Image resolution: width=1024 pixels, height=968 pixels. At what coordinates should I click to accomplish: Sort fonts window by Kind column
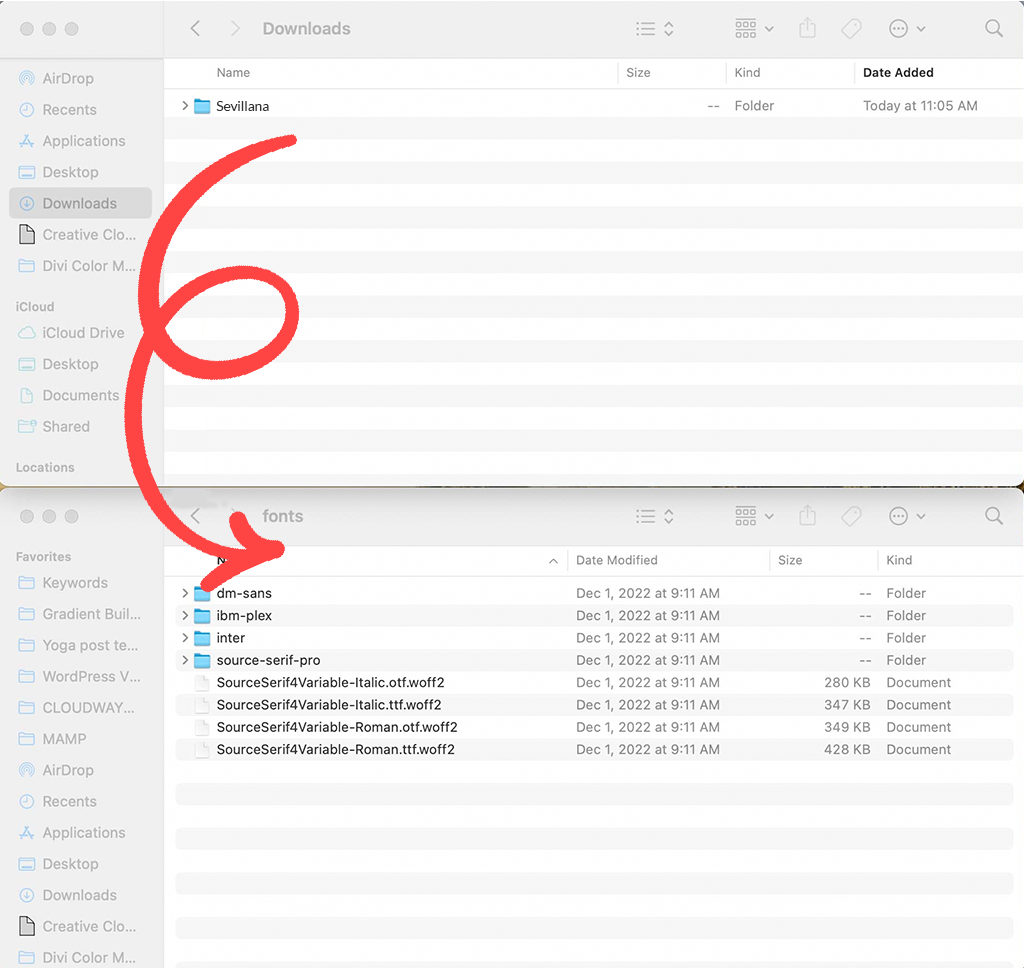coord(899,560)
